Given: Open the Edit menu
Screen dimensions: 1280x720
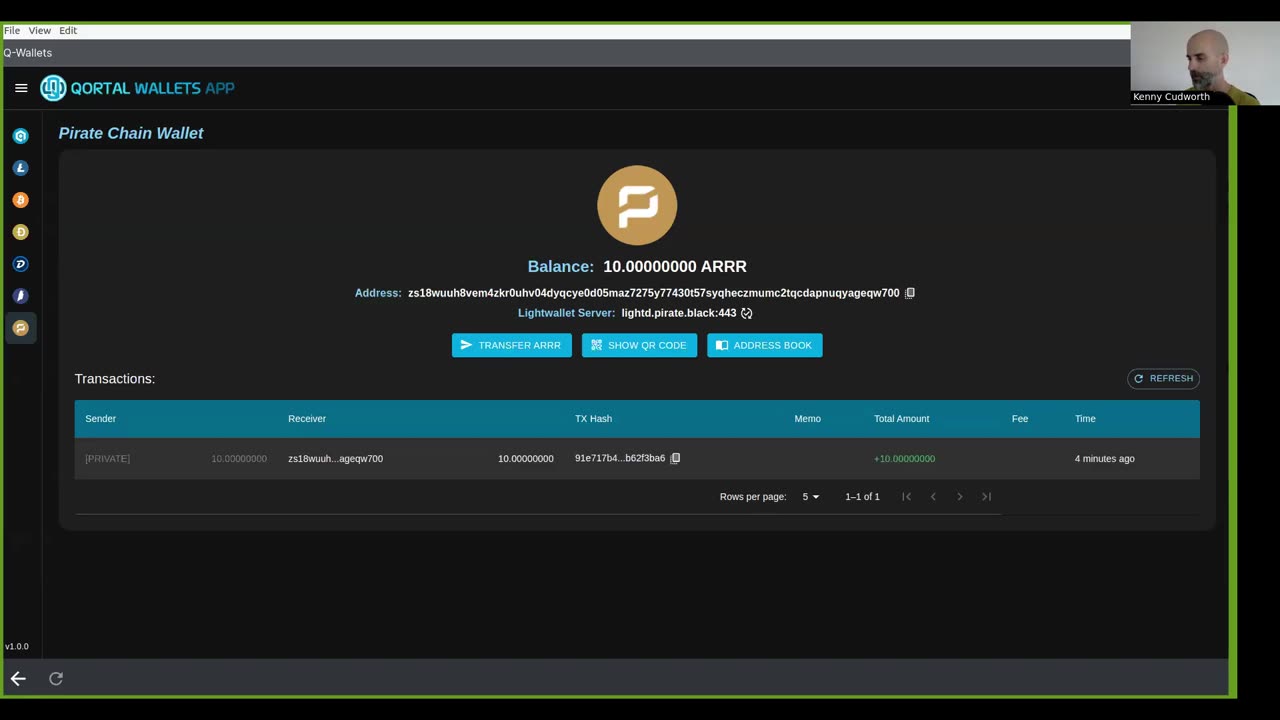Looking at the screenshot, I should tap(68, 31).
